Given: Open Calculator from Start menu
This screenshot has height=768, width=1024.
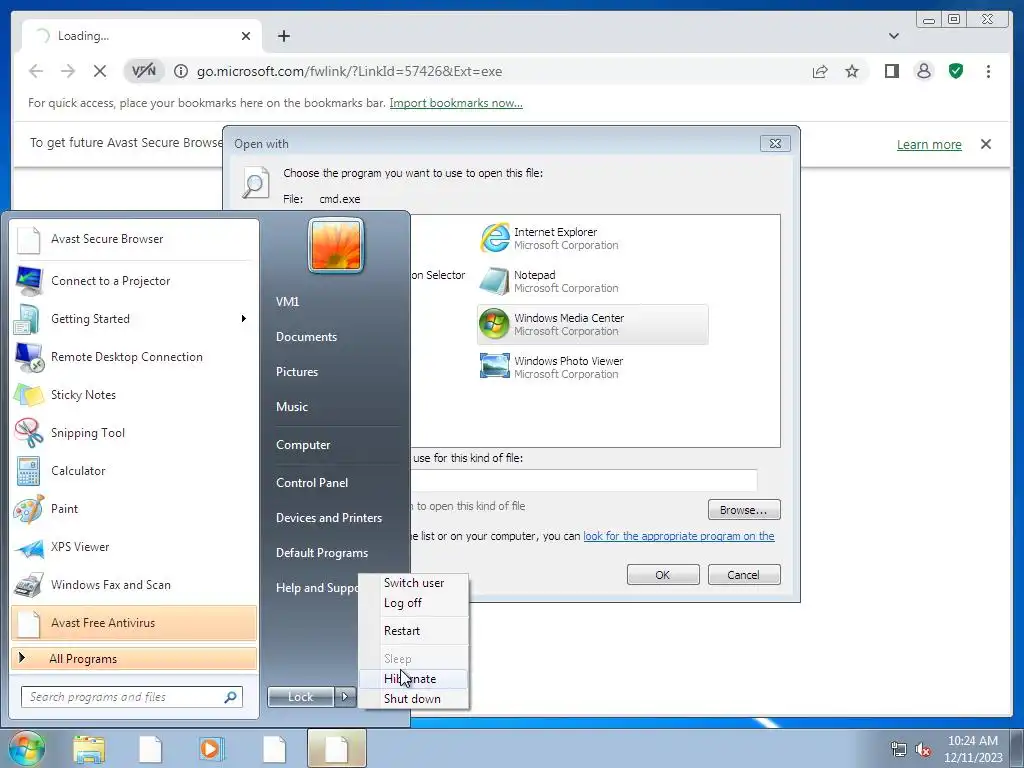Looking at the screenshot, I should [x=134, y=471].
